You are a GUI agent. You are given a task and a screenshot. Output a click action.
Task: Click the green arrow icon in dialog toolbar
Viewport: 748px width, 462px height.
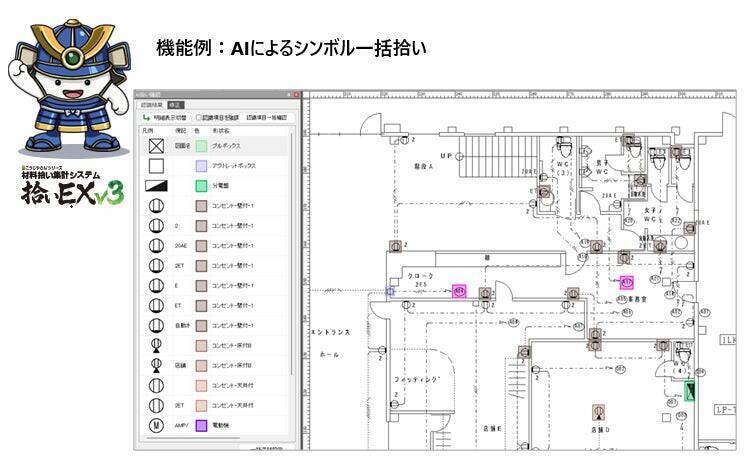click(146, 117)
